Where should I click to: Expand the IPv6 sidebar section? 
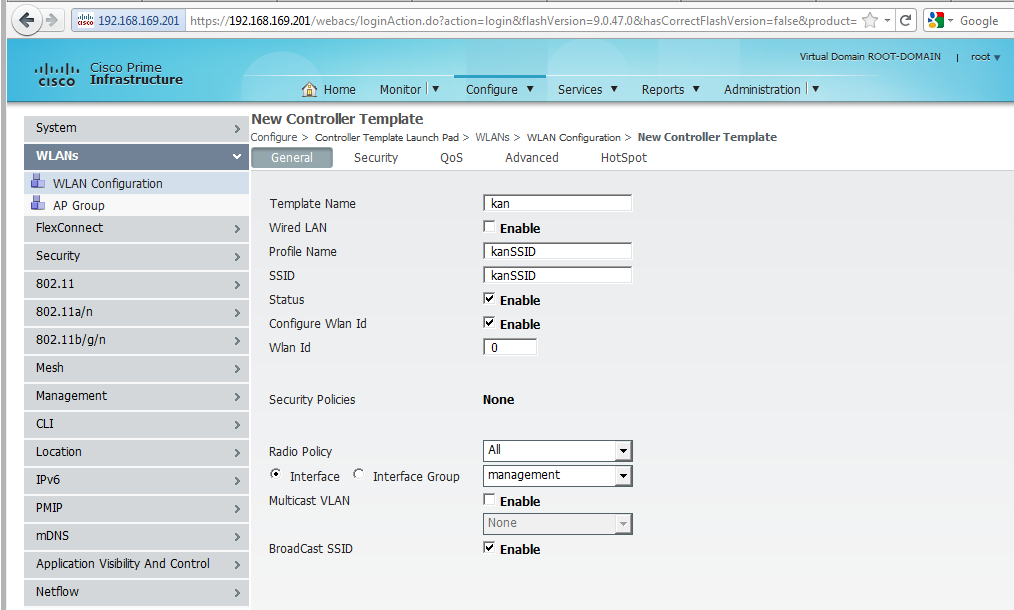point(136,480)
